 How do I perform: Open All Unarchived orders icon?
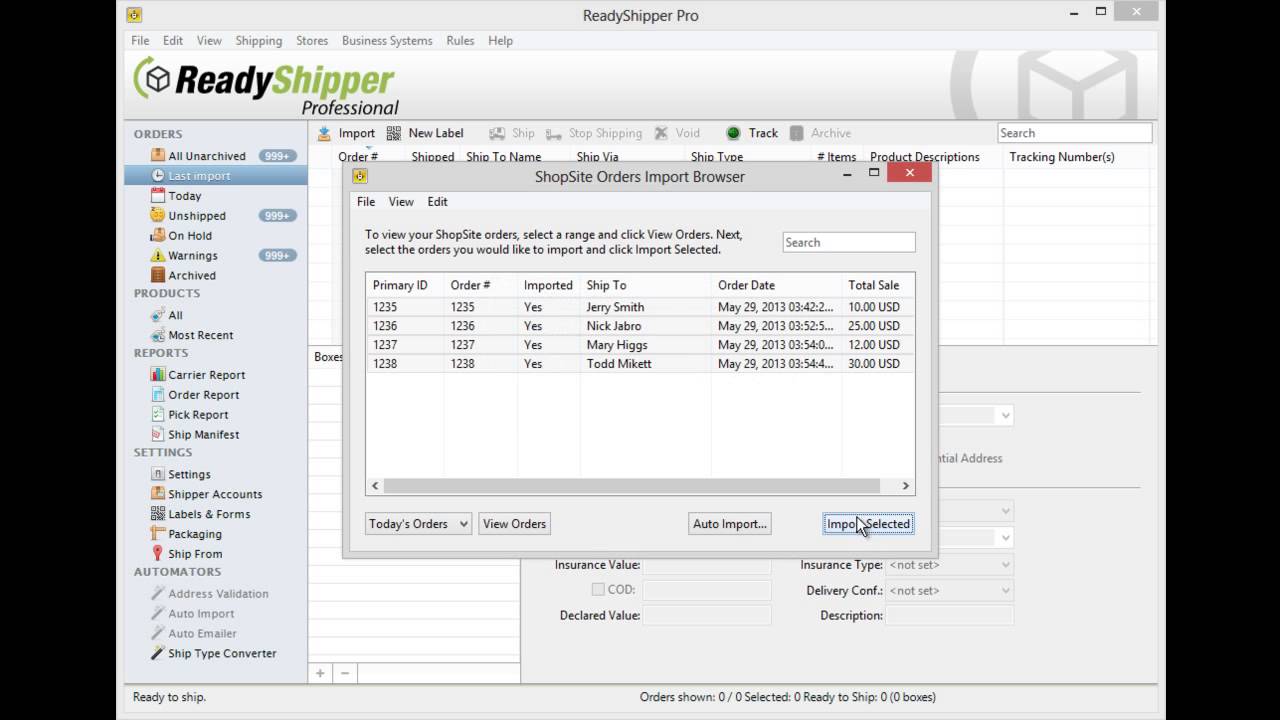158,156
